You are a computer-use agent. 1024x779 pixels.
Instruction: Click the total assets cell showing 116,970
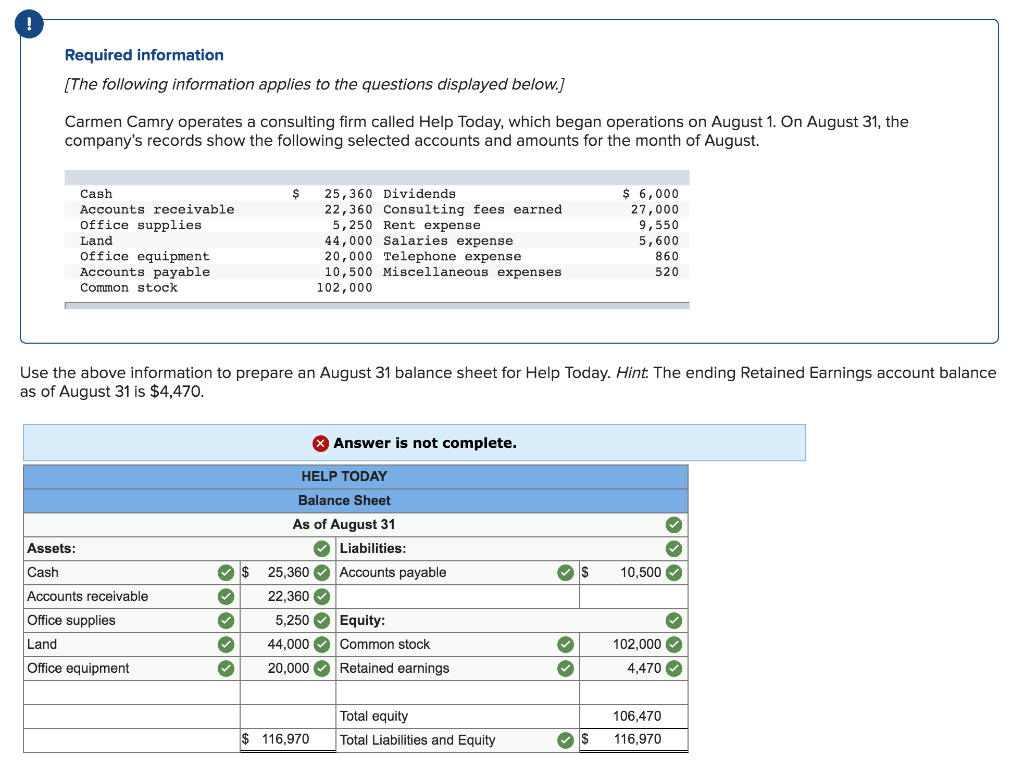coord(288,740)
